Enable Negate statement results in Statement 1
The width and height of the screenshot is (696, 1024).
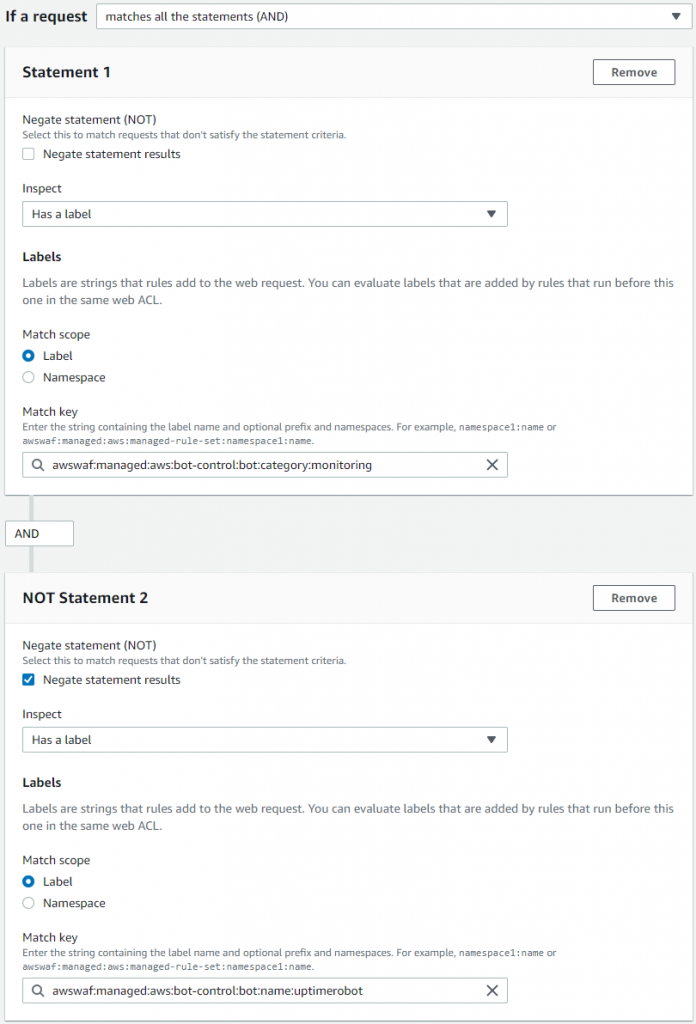[28, 154]
